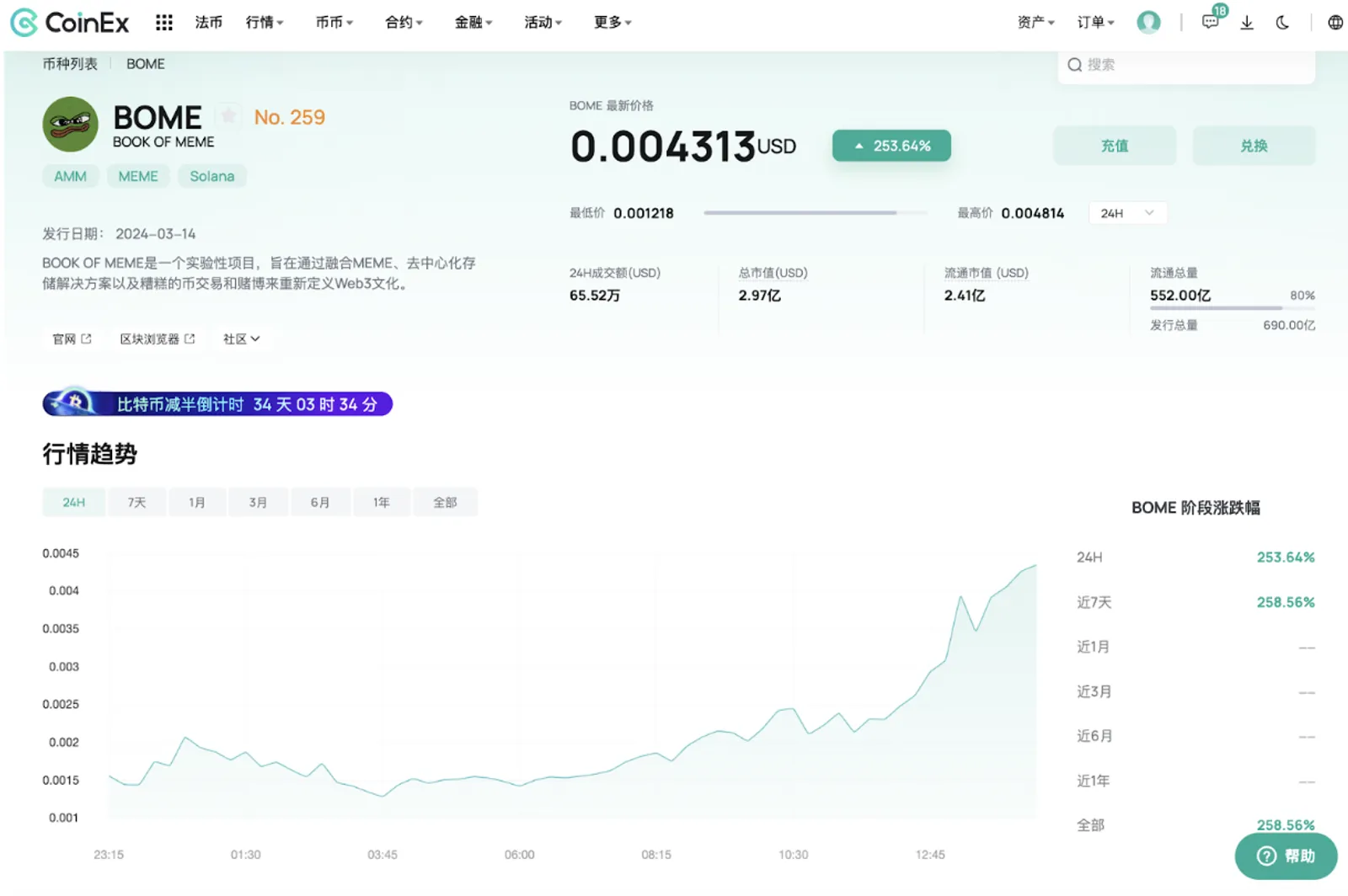Click the BOME pepe coin logo

coord(71,124)
